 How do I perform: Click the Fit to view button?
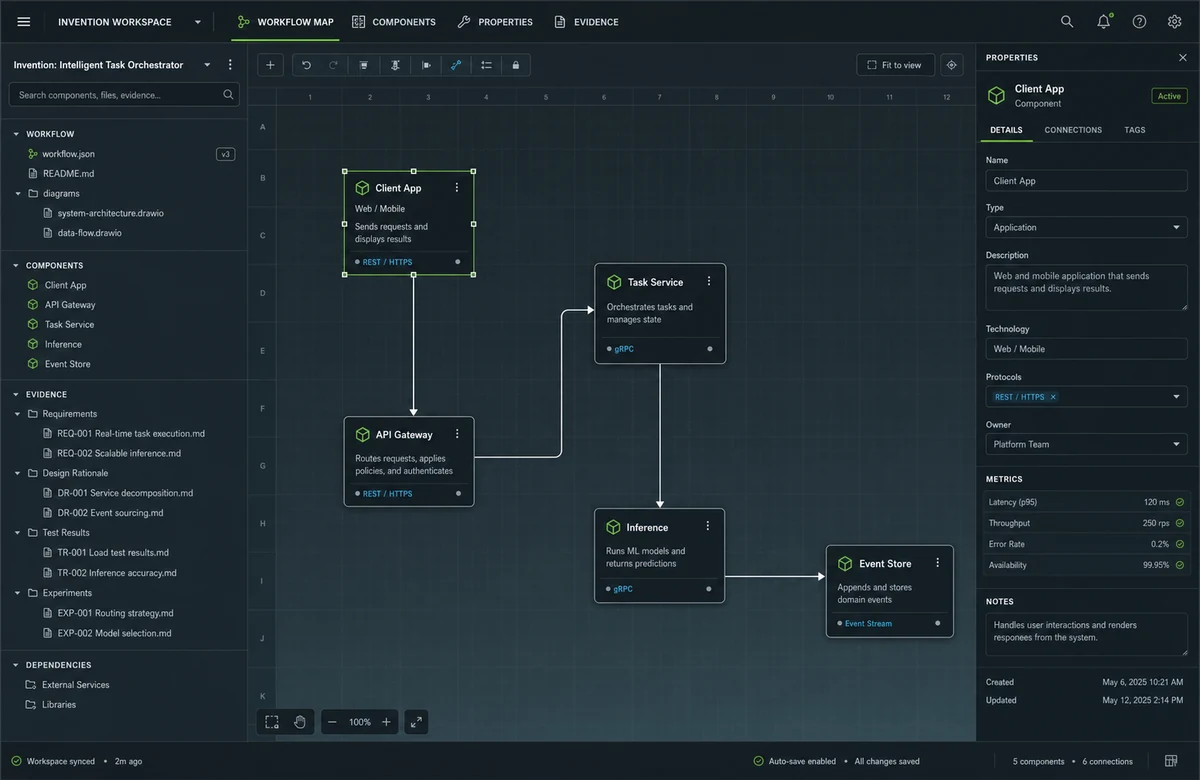pos(896,65)
